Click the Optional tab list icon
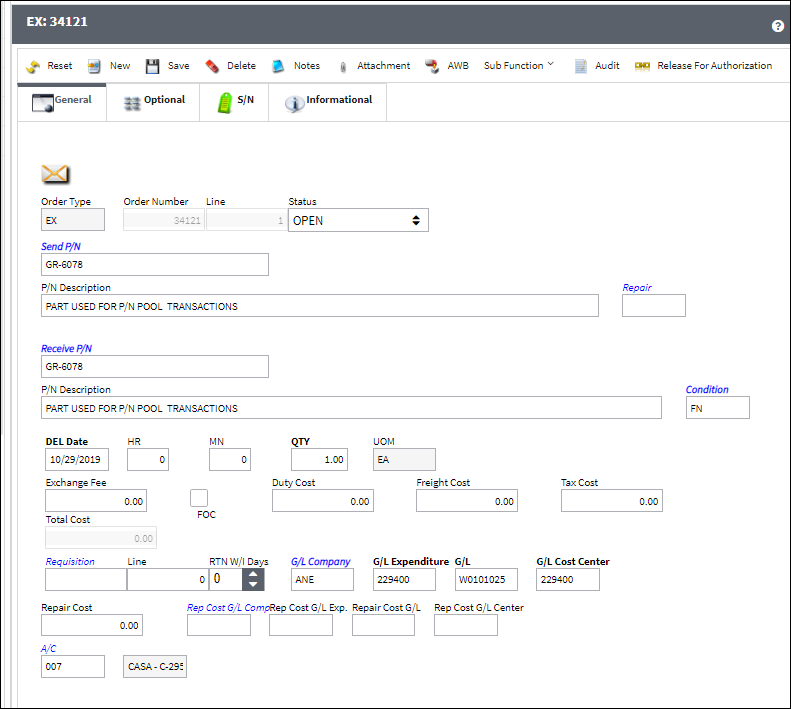This screenshot has height=709, width=791. tap(132, 103)
